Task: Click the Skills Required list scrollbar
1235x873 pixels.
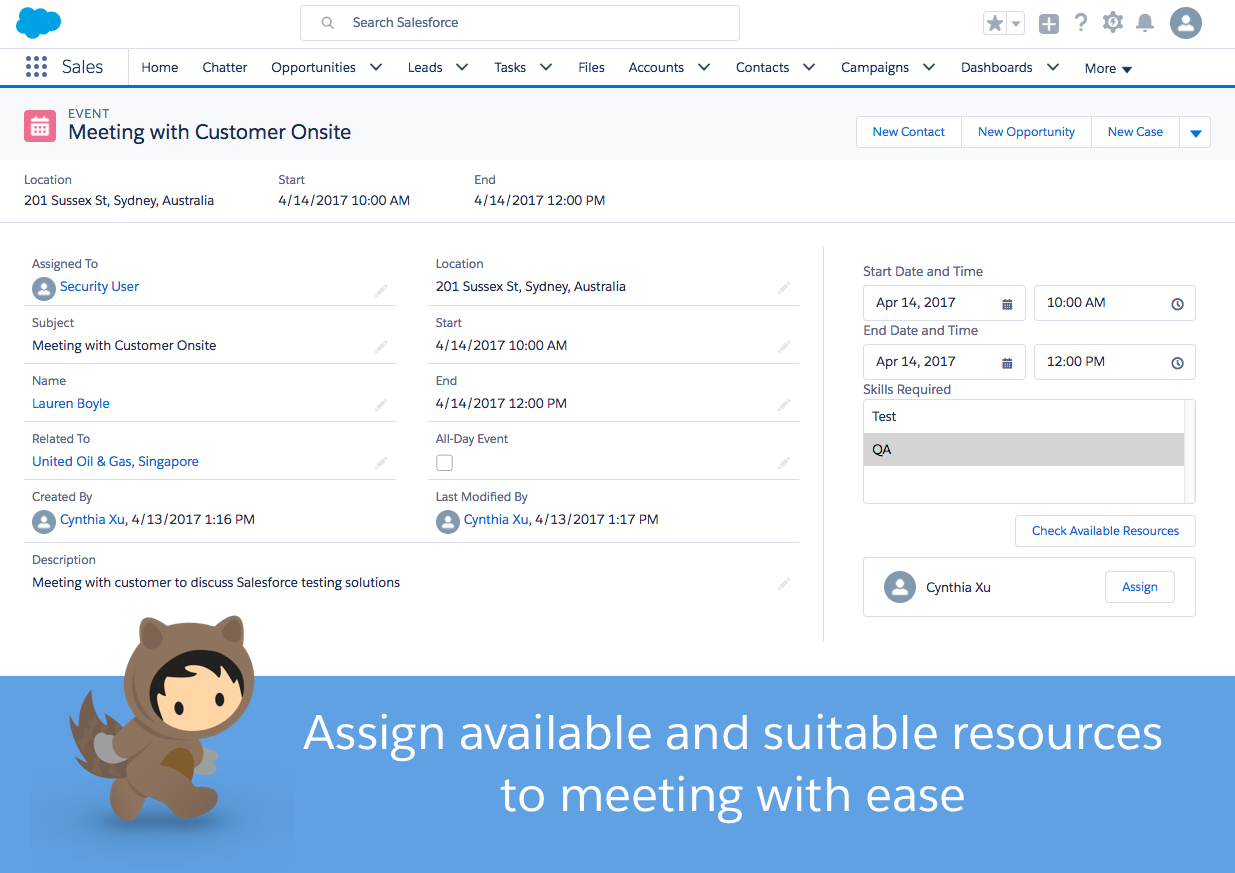Action: (1190, 451)
